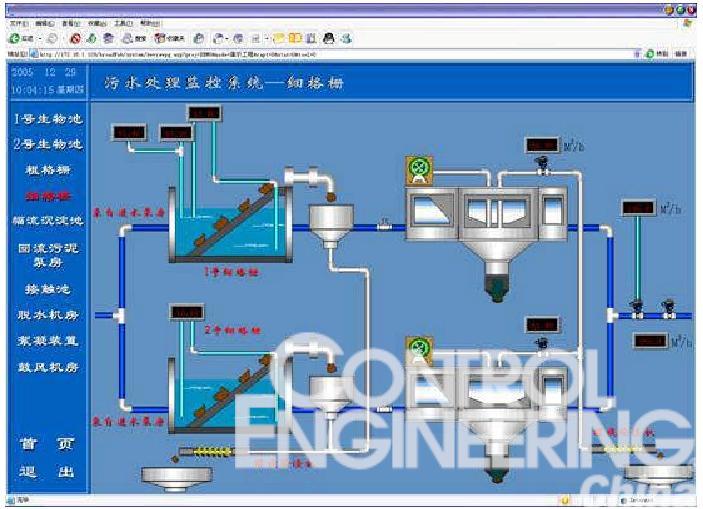Image resolution: width=703 pixels, height=509 pixels.
Task: Expand the Mail button dropdown arrow
Action: [x=227, y=39]
